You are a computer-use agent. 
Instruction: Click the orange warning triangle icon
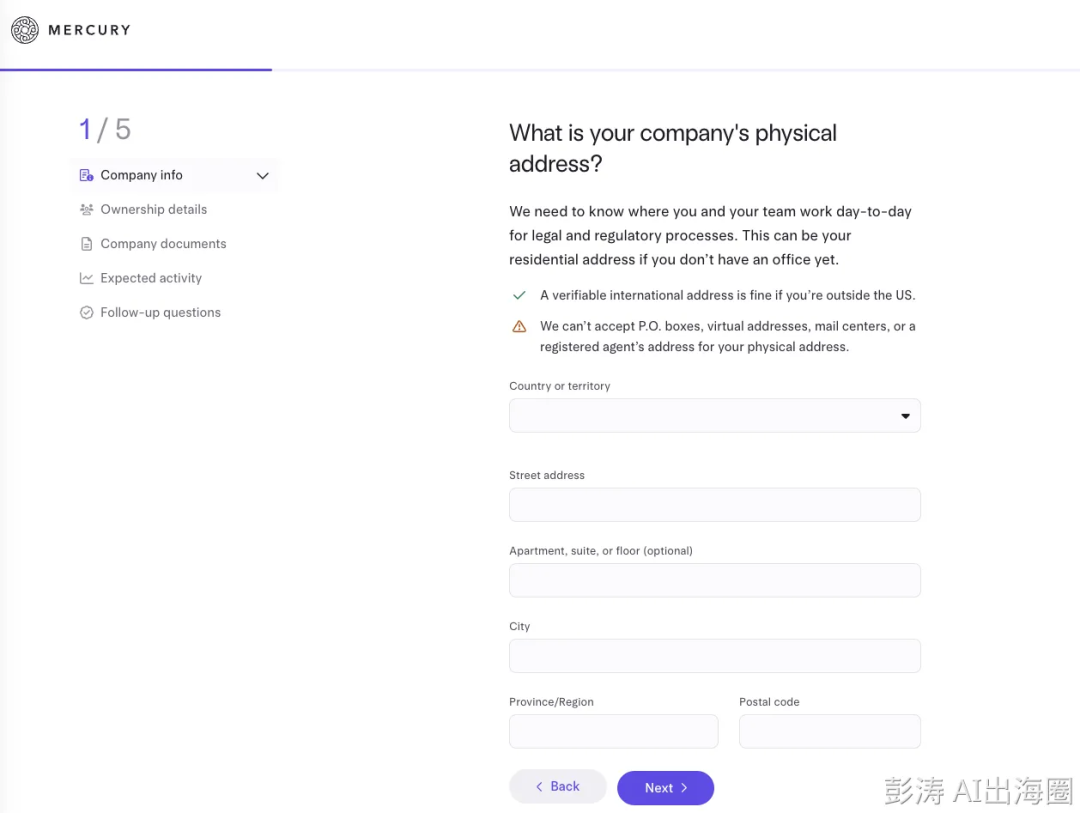pyautogui.click(x=519, y=326)
